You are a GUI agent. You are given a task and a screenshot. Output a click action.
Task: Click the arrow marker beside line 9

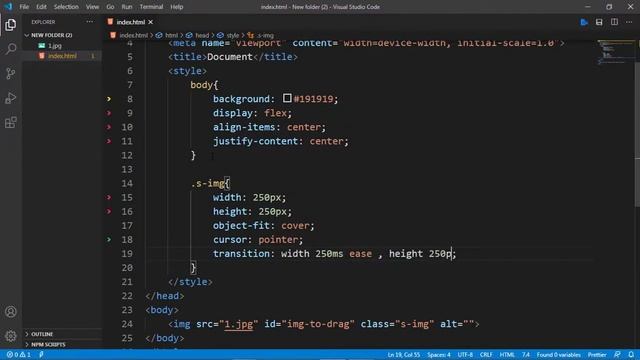[x=109, y=113]
